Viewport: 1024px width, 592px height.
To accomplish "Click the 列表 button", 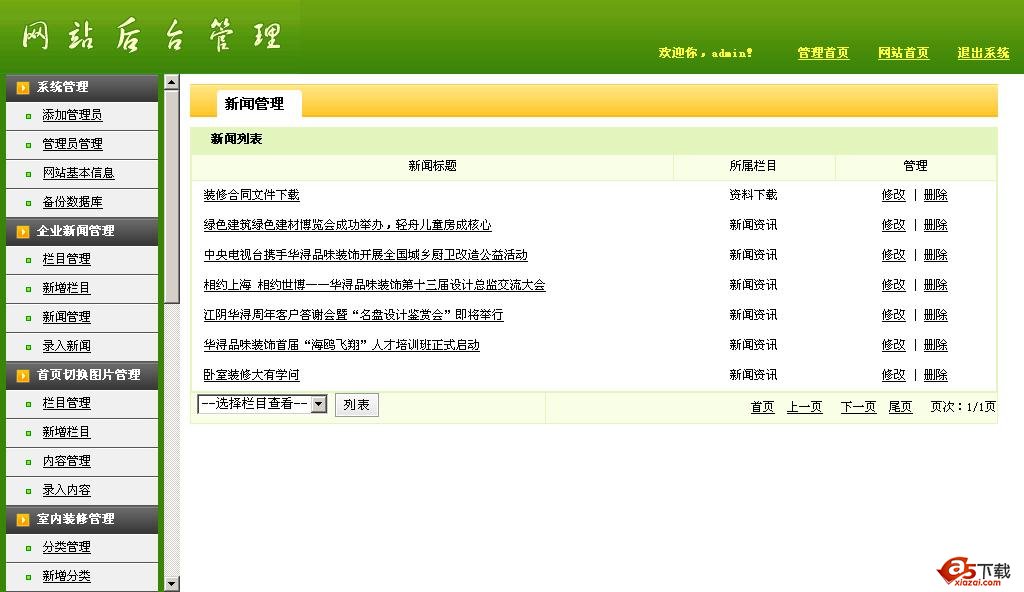I will [357, 404].
